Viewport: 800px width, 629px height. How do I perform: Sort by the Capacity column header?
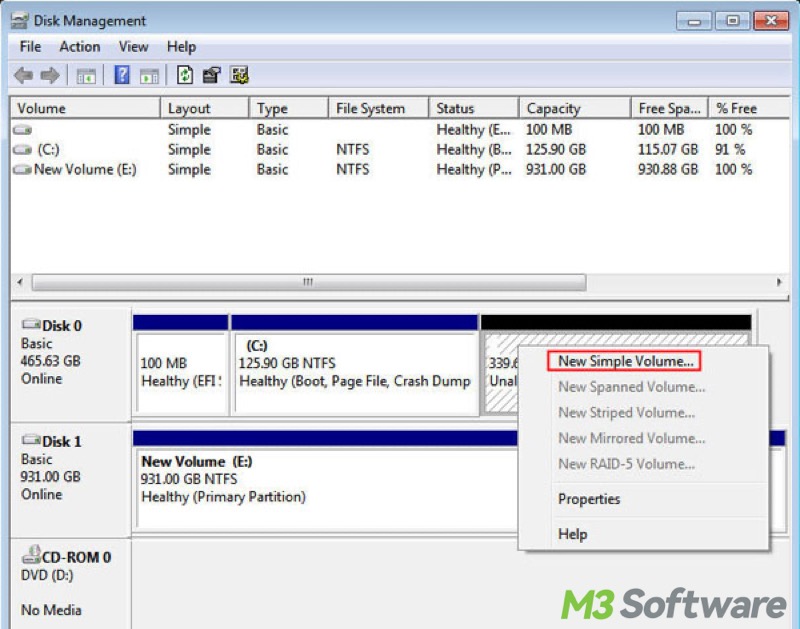(576, 108)
